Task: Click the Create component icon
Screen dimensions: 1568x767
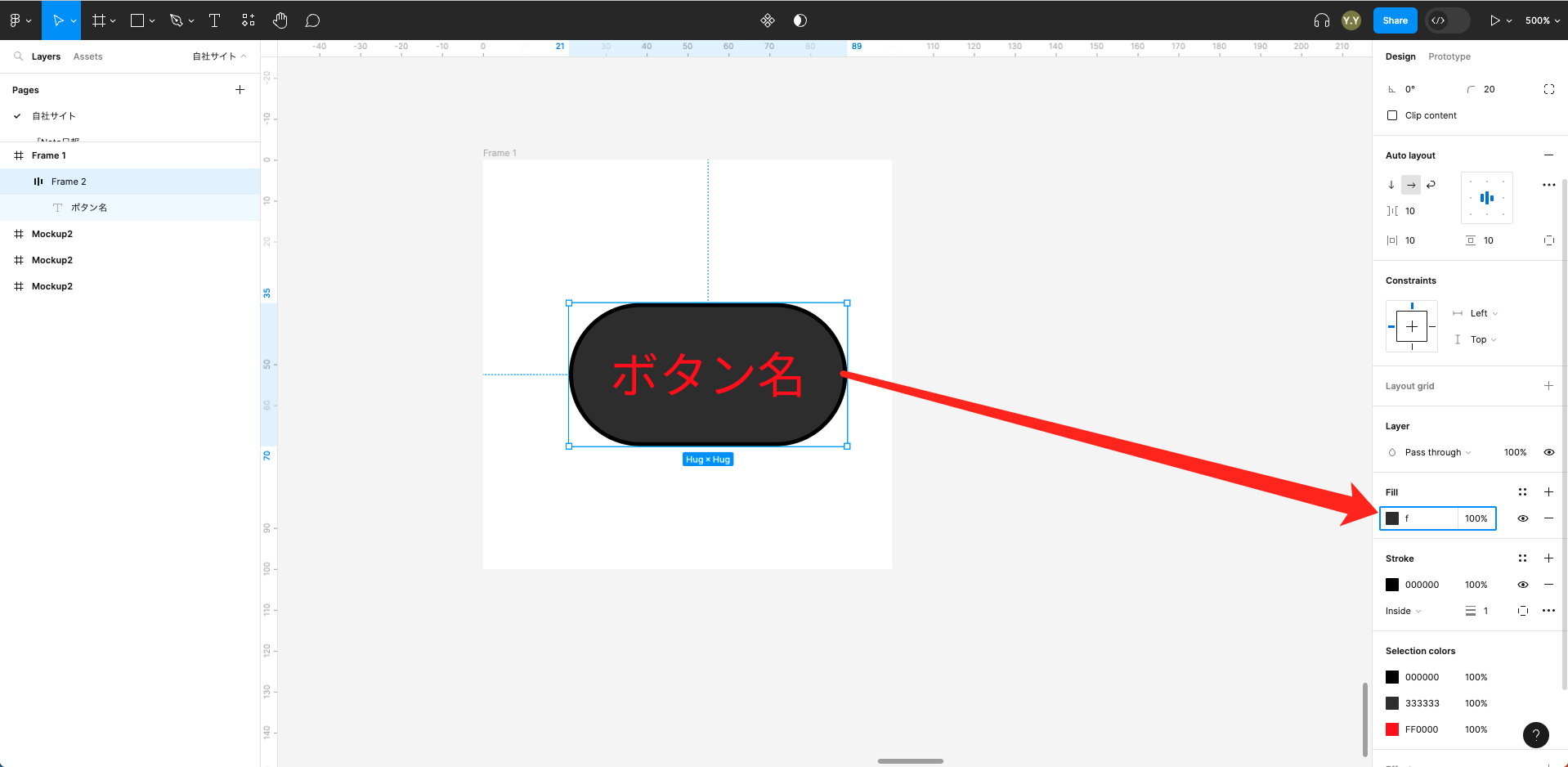Action: point(768,20)
